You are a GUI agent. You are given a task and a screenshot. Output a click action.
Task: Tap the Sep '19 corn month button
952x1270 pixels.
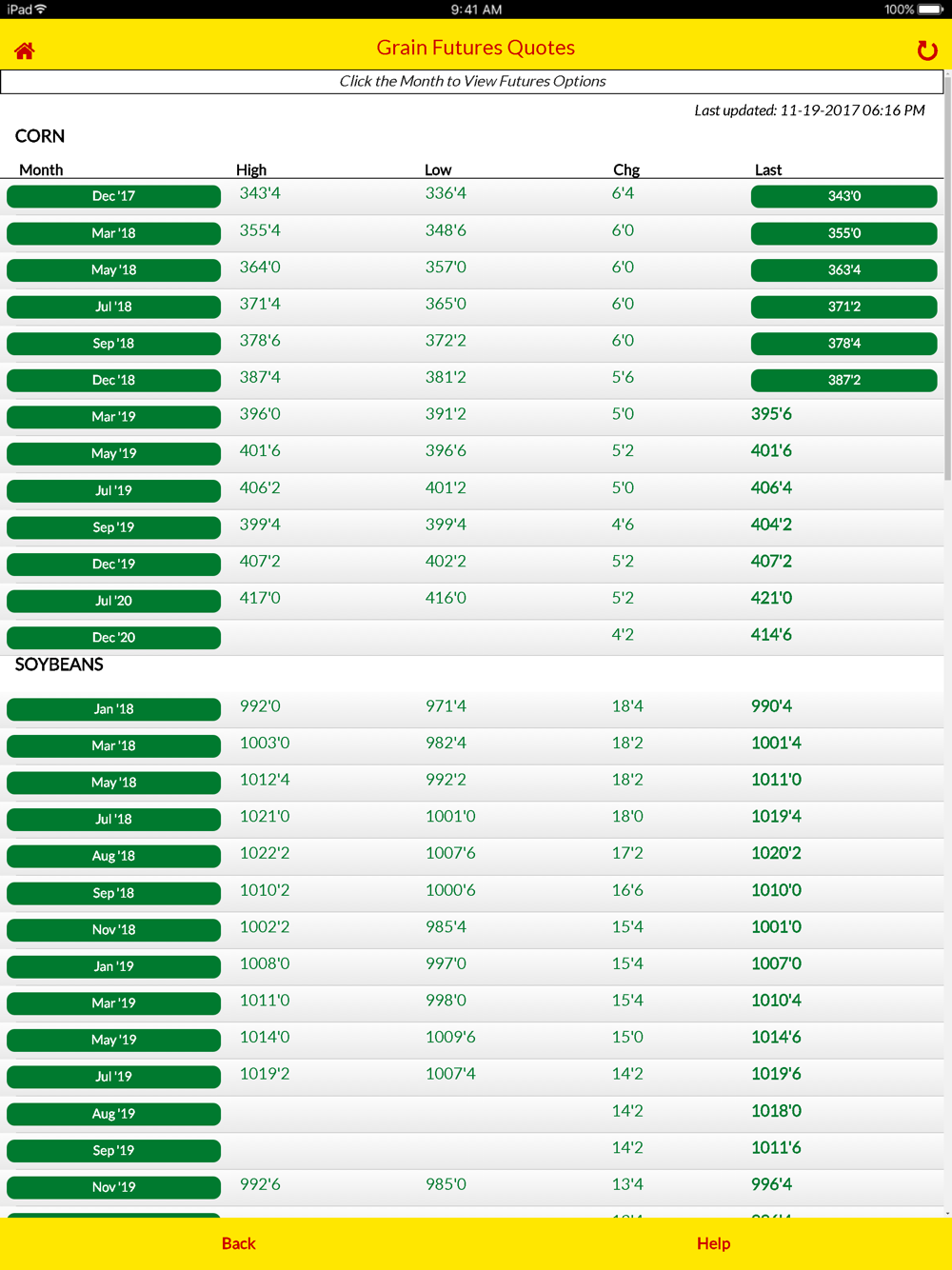pyautogui.click(x=113, y=527)
